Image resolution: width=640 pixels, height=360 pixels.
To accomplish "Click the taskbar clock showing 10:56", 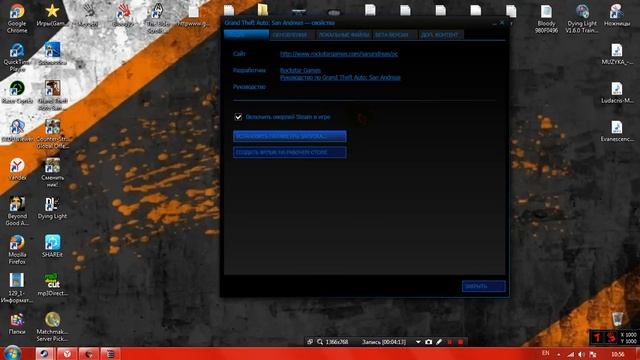I will (618, 354).
